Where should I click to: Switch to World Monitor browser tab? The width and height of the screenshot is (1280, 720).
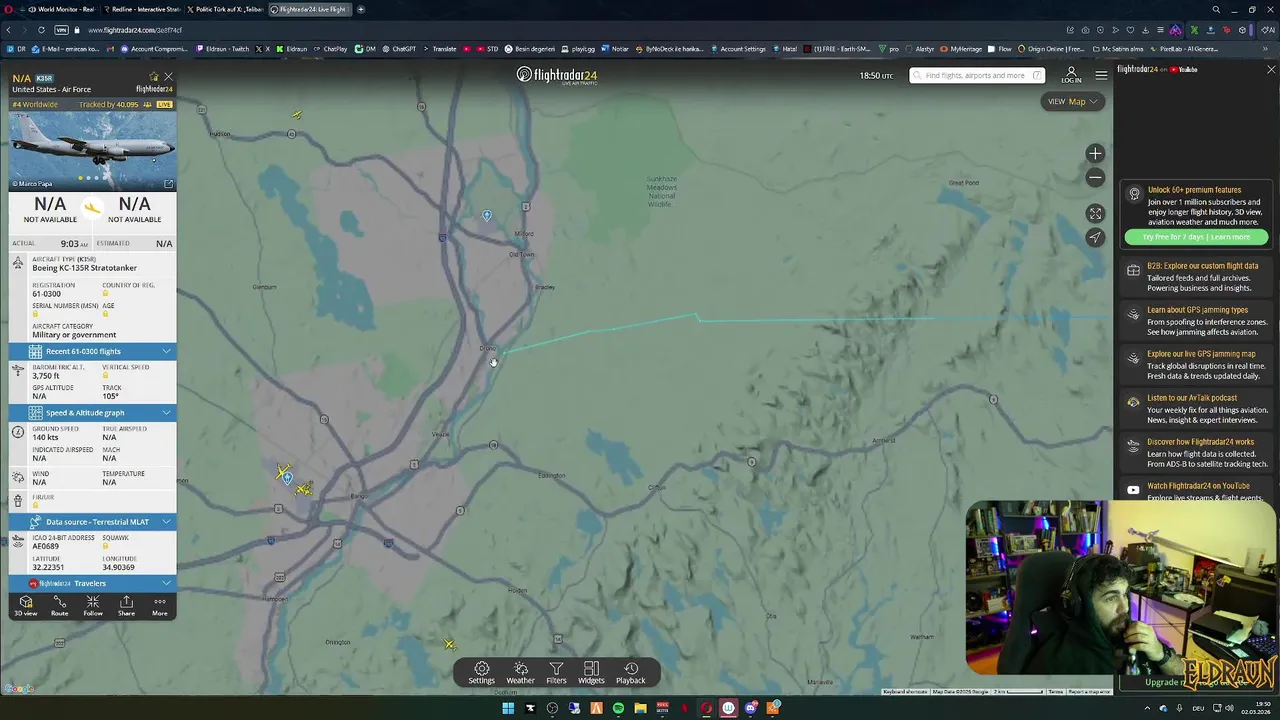(63, 9)
